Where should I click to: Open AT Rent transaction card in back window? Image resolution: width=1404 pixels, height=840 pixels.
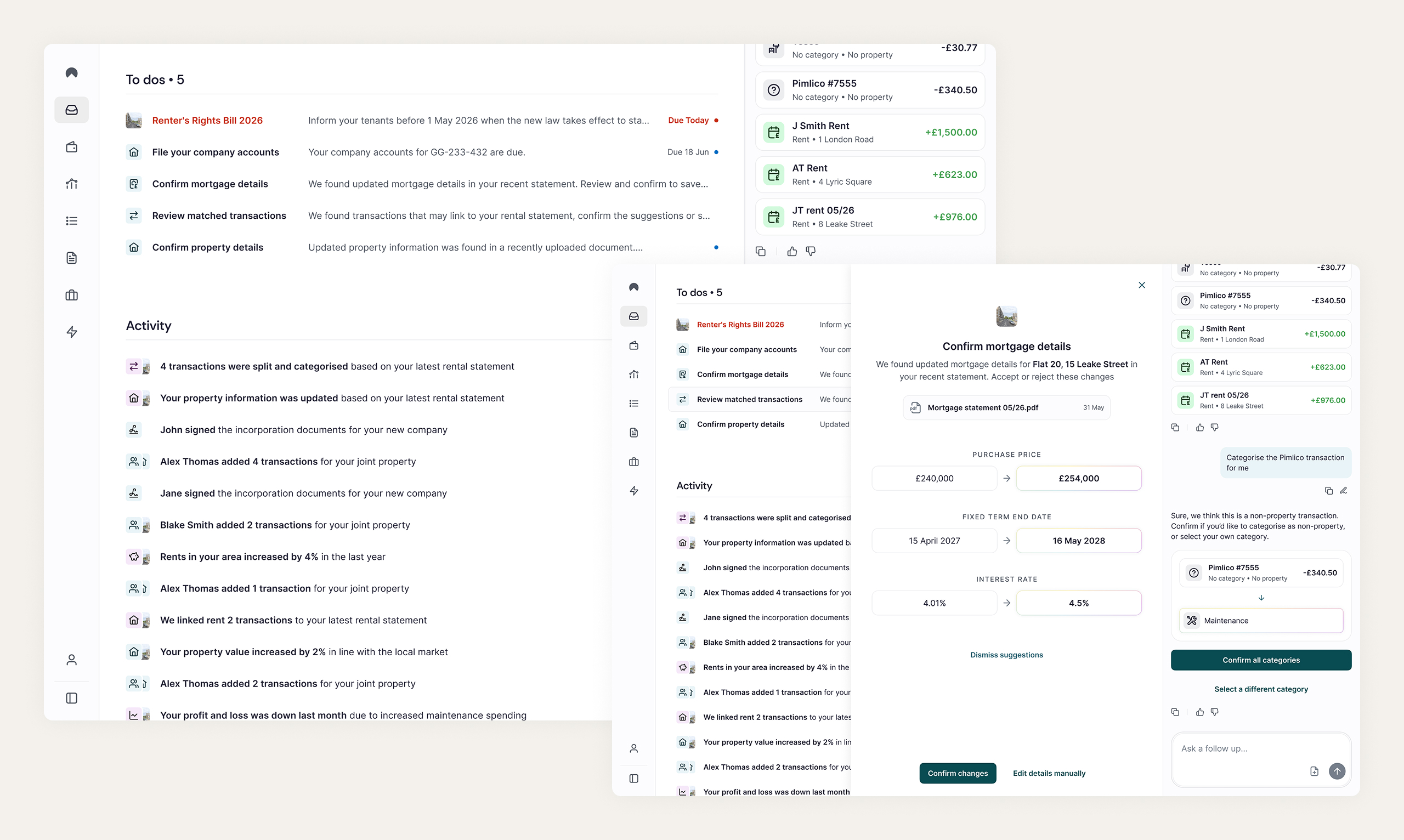click(x=870, y=174)
